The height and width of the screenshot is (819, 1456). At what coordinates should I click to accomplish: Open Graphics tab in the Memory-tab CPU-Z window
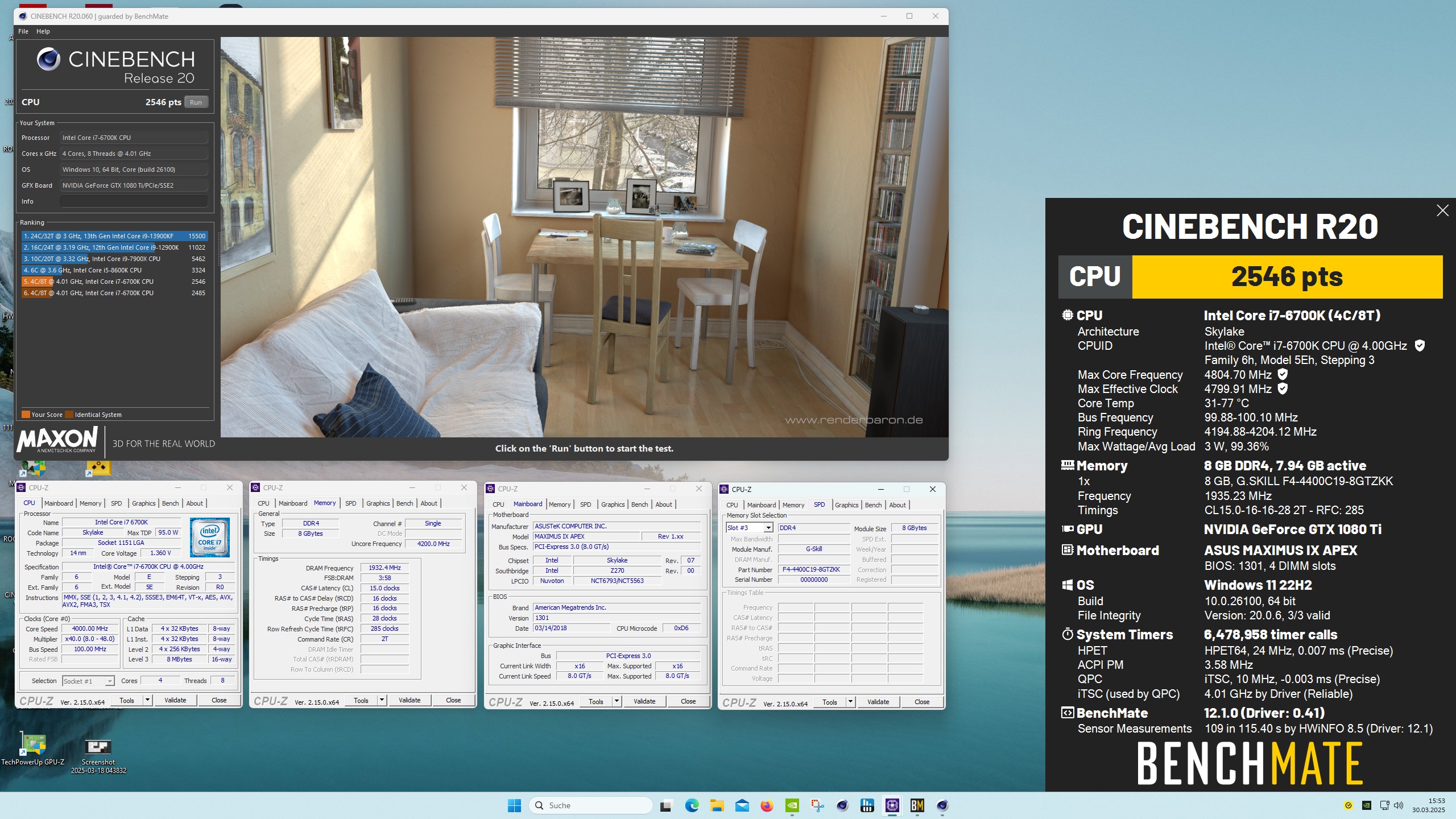click(x=378, y=503)
